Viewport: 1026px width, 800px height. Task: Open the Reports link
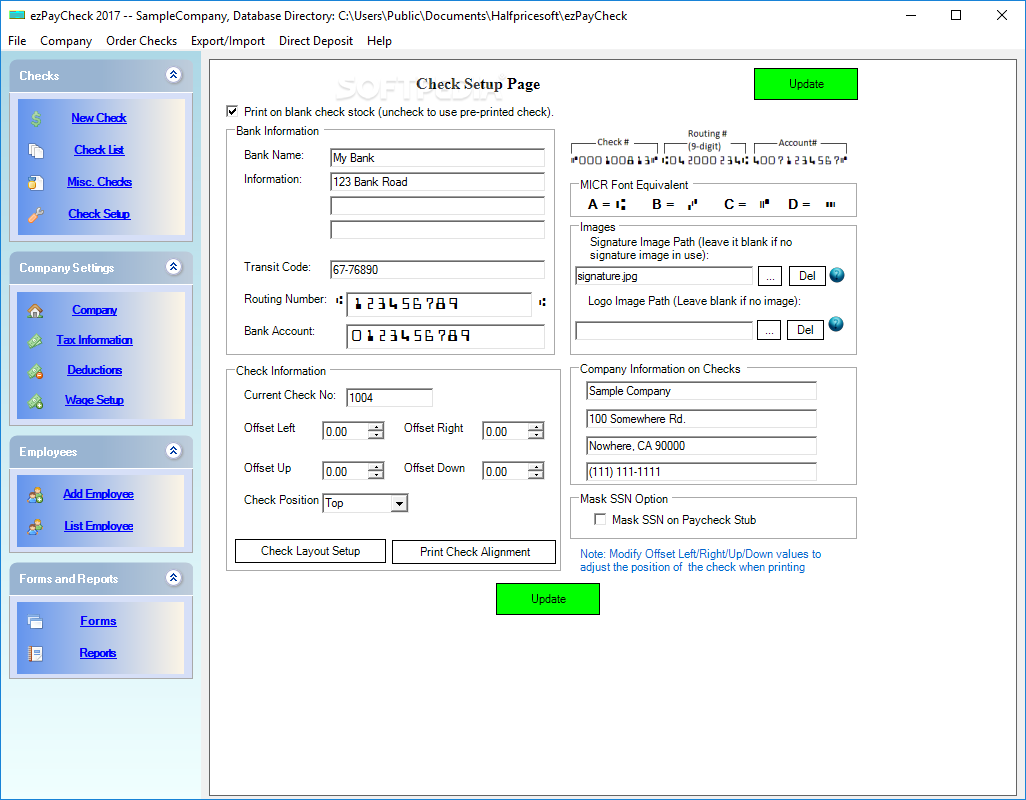click(97, 653)
